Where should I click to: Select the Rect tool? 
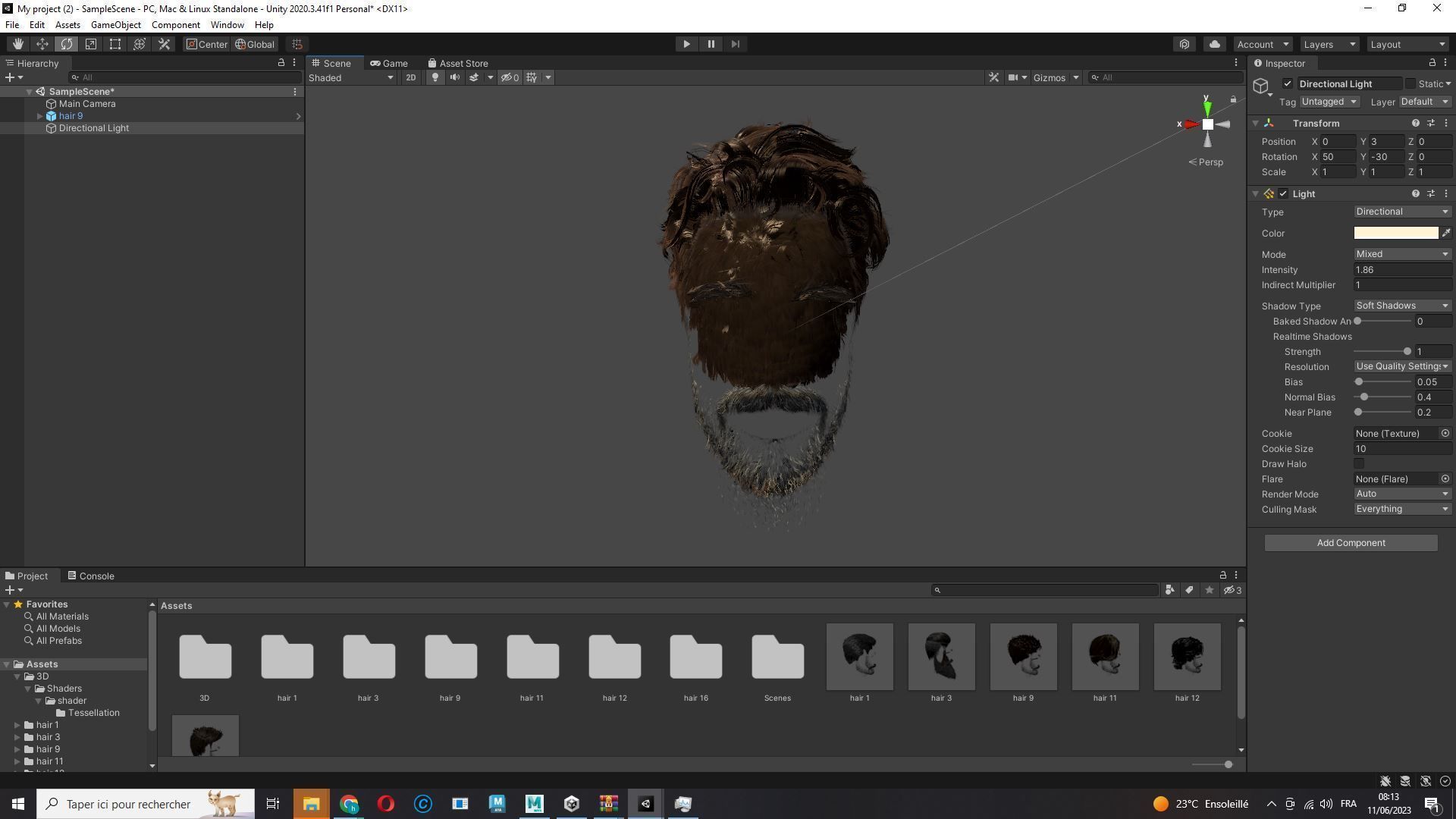[115, 44]
